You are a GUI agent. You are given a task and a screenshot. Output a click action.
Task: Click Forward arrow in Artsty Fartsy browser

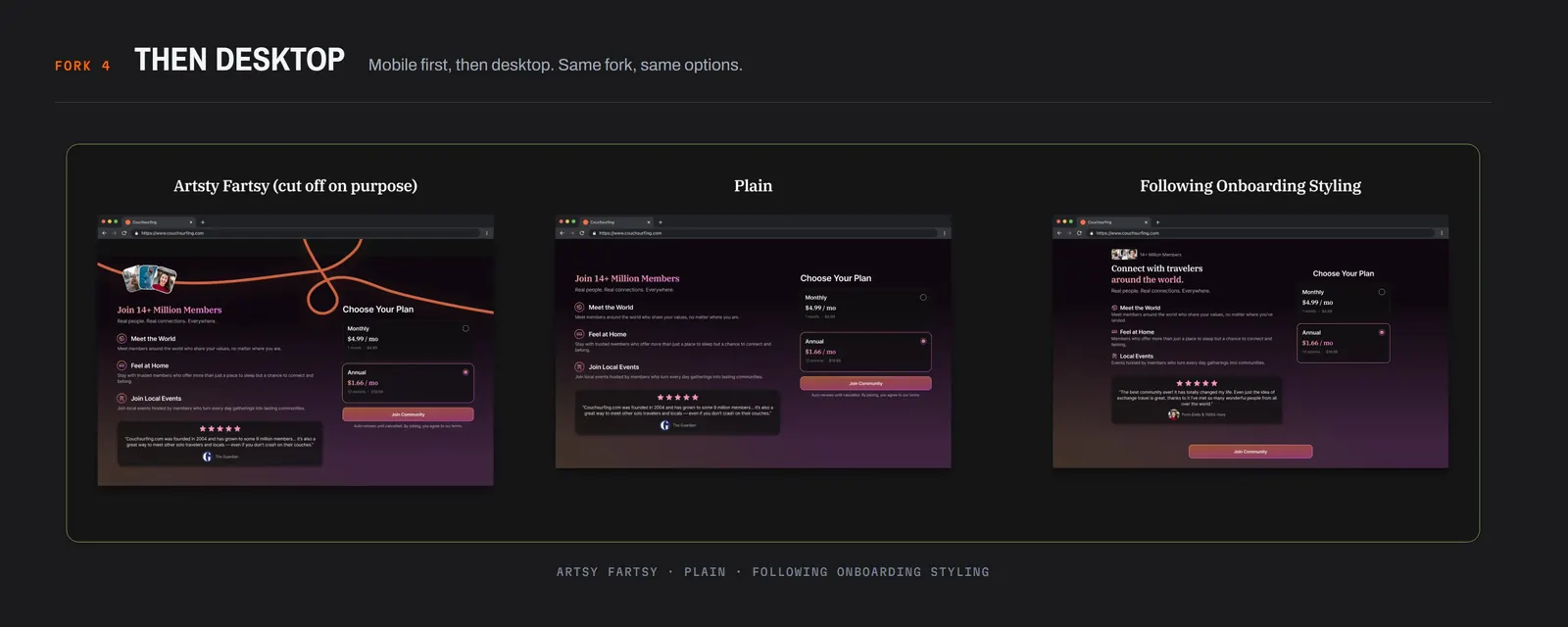click(114, 233)
